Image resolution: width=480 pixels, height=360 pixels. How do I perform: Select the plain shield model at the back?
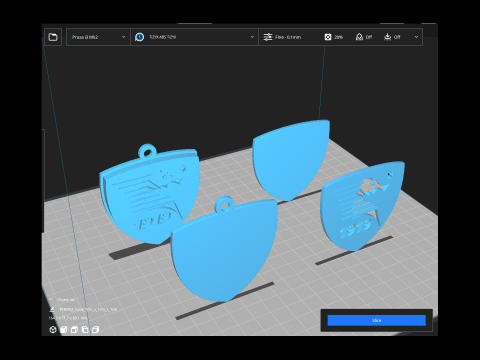click(x=290, y=160)
